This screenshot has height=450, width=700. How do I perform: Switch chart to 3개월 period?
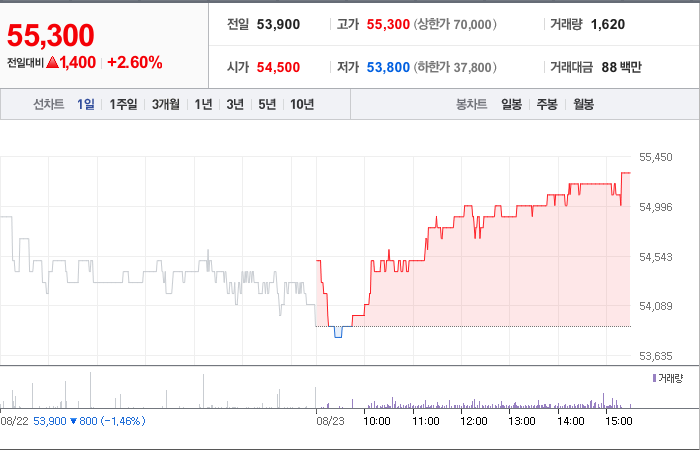tap(165, 104)
